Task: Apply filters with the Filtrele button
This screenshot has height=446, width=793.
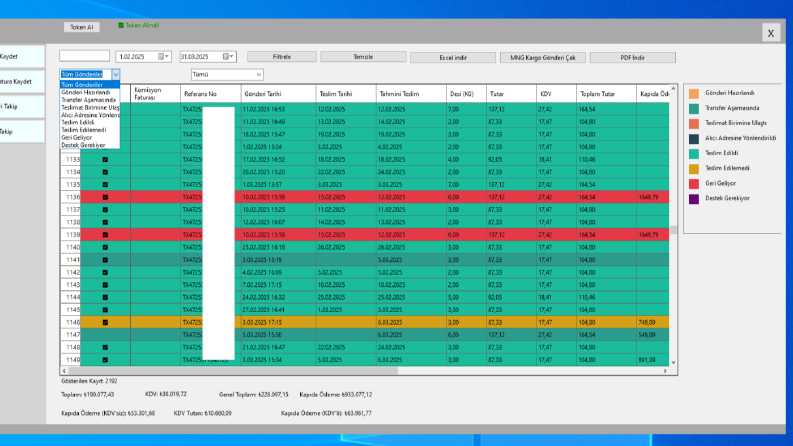Action: 282,57
